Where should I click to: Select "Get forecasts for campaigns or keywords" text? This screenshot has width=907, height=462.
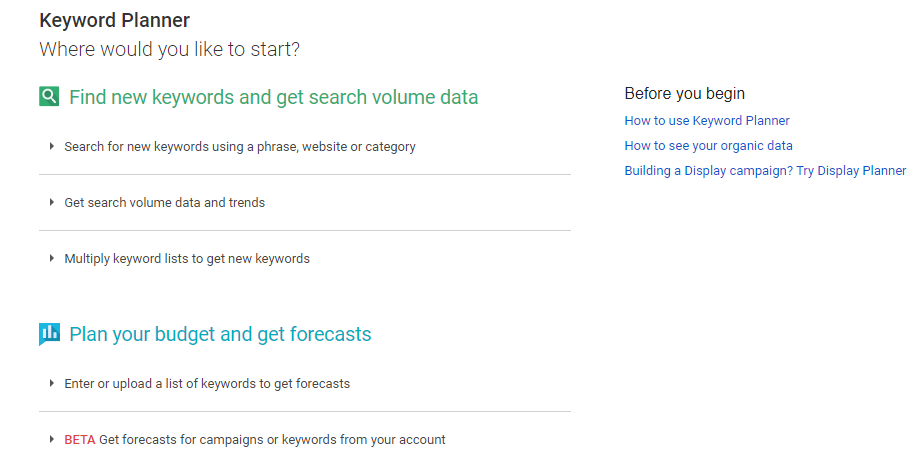[272, 440]
